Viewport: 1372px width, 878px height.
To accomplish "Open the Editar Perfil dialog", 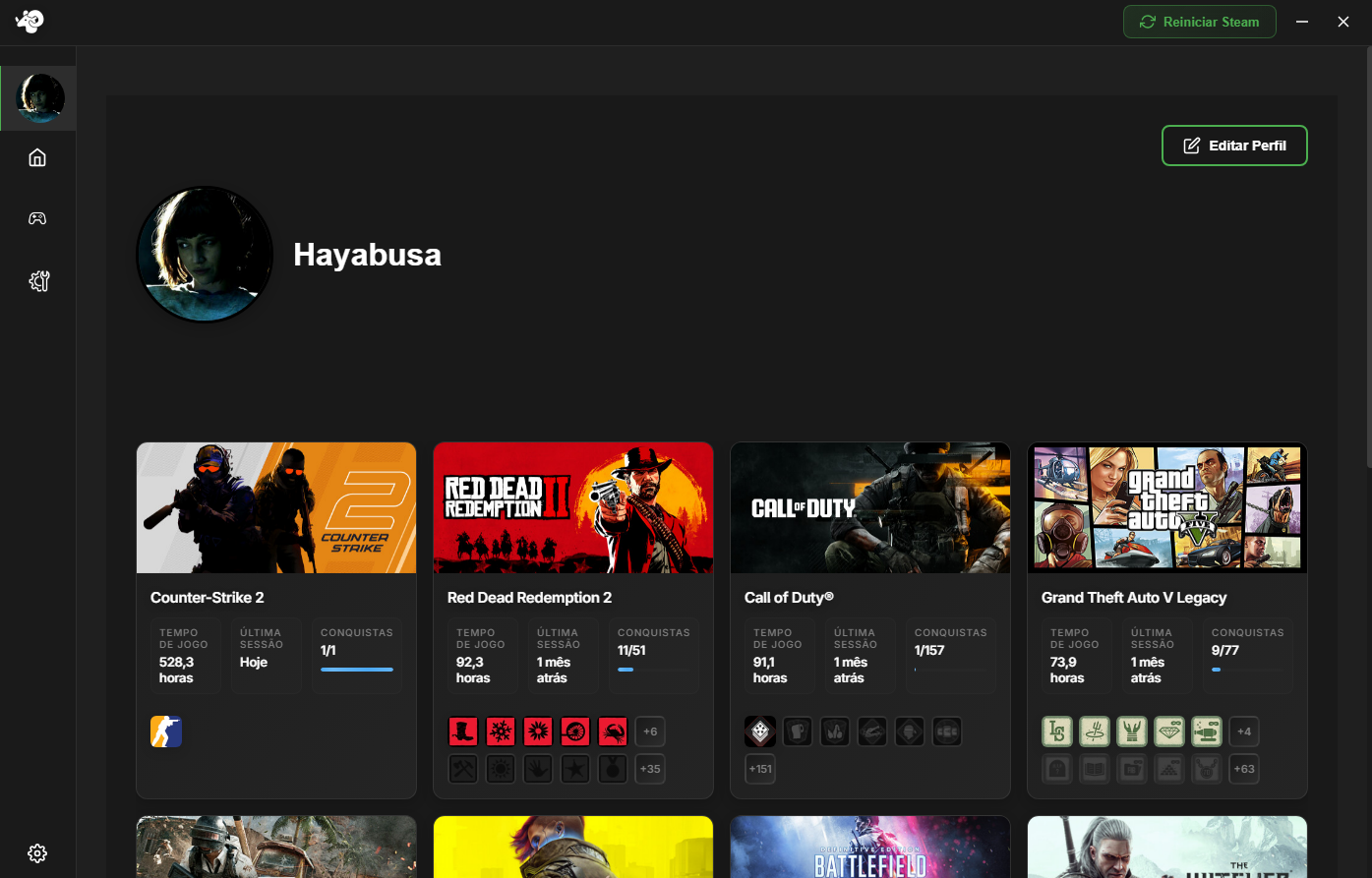I will coord(1234,145).
